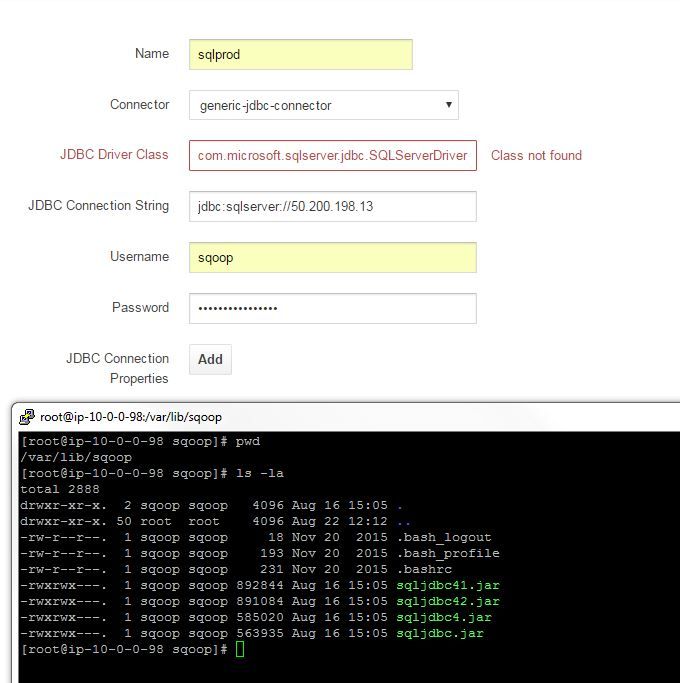Click the sqljdbc.jar file name in terminal
The height and width of the screenshot is (683, 680).
pyautogui.click(x=440, y=633)
